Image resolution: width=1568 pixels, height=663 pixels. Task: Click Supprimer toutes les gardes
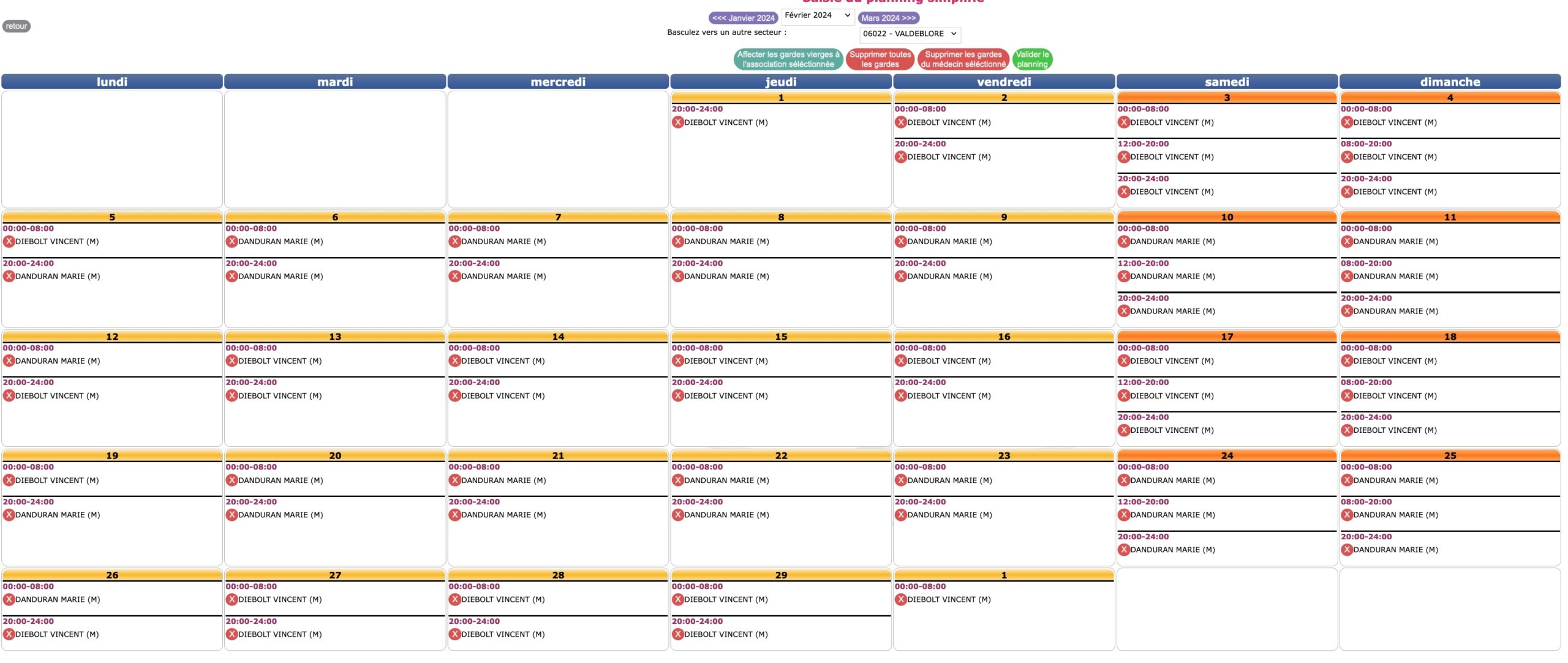click(x=880, y=59)
